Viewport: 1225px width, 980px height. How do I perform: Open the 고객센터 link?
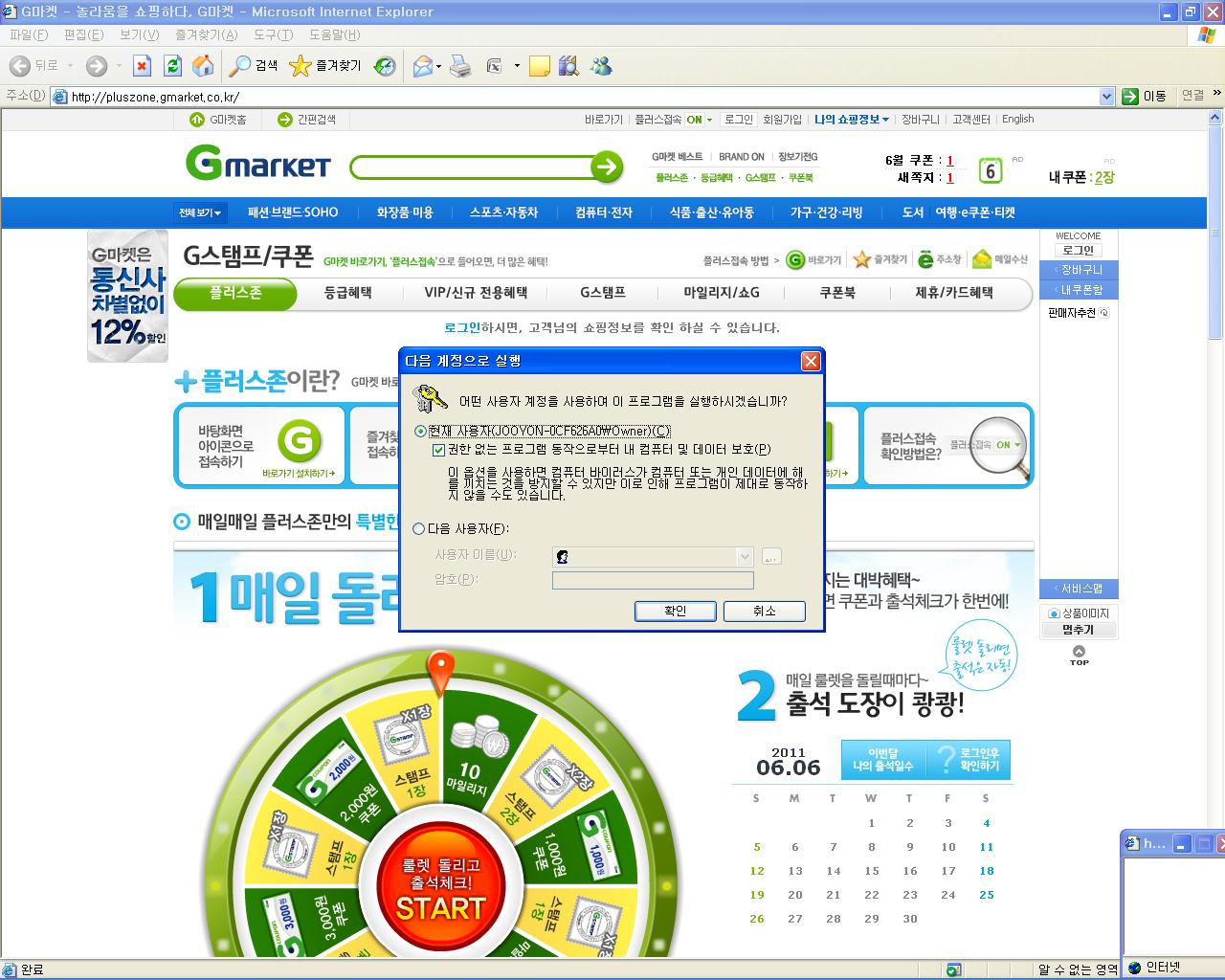click(x=971, y=120)
